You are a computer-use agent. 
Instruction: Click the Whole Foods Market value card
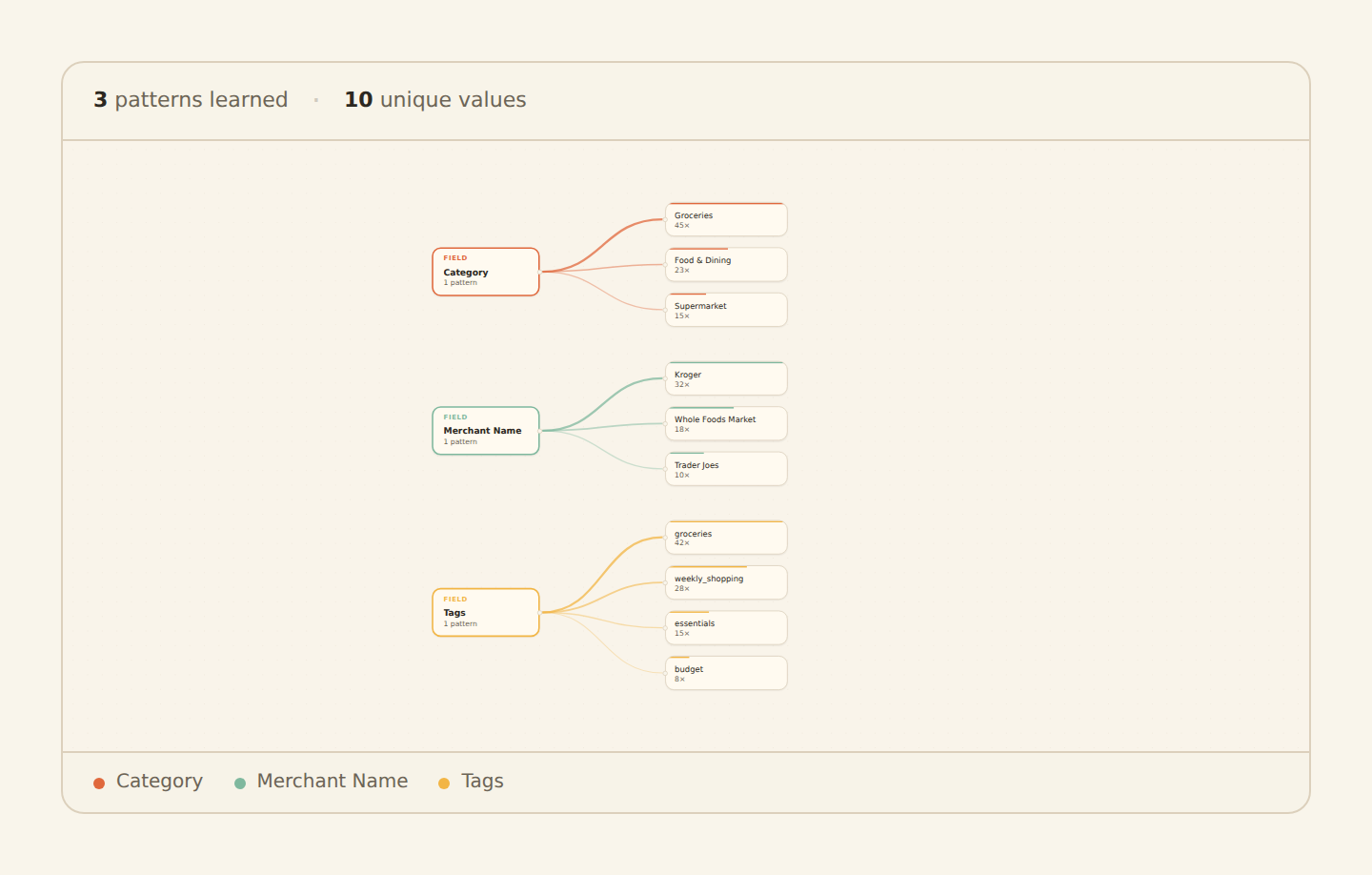pos(726,423)
